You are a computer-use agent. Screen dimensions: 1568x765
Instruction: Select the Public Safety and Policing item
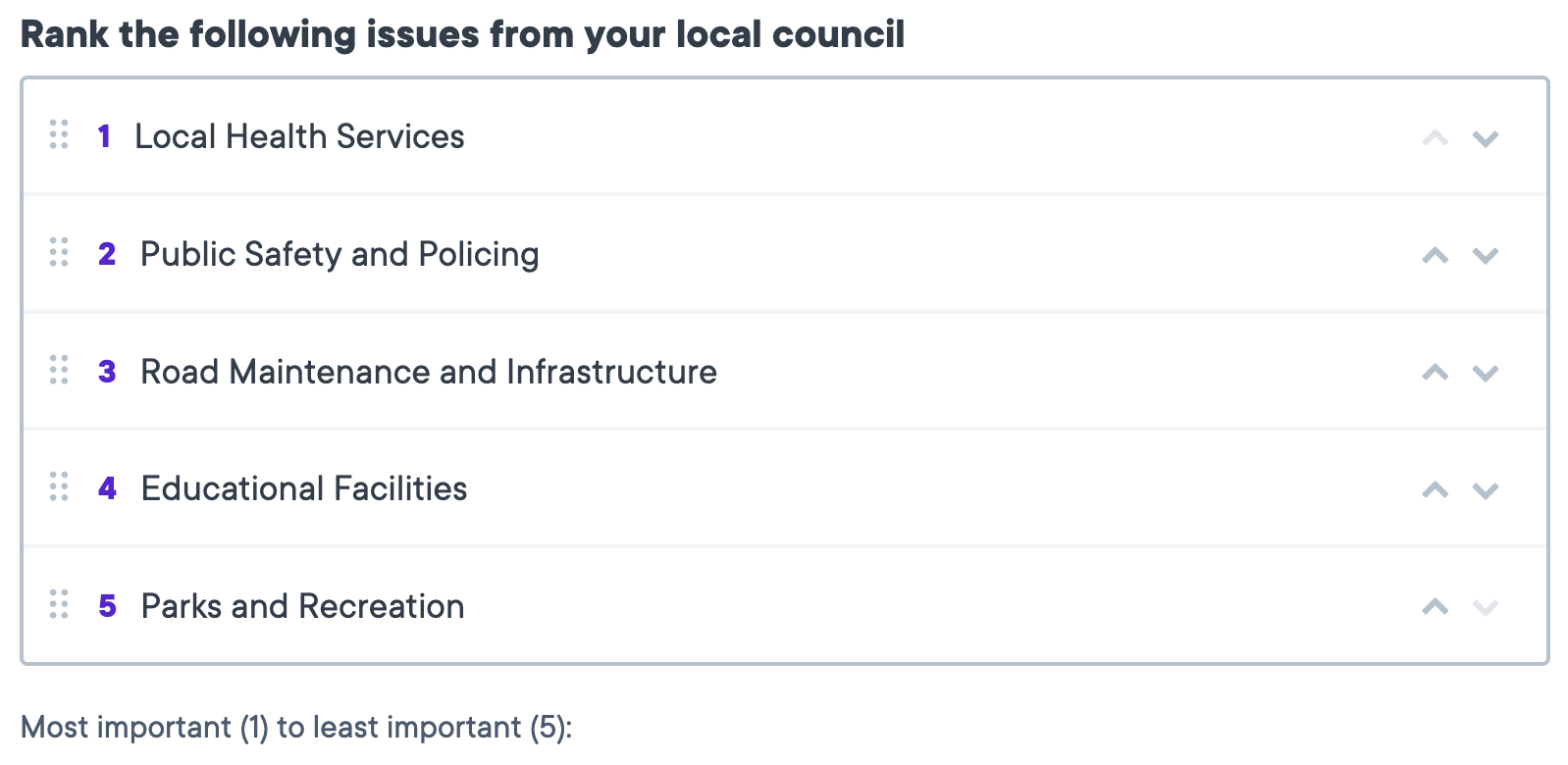click(x=340, y=254)
